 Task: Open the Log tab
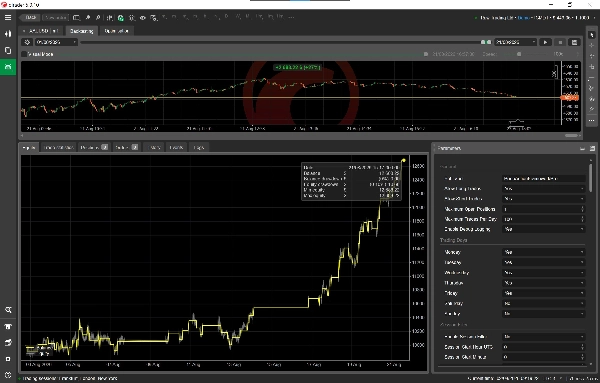199,147
